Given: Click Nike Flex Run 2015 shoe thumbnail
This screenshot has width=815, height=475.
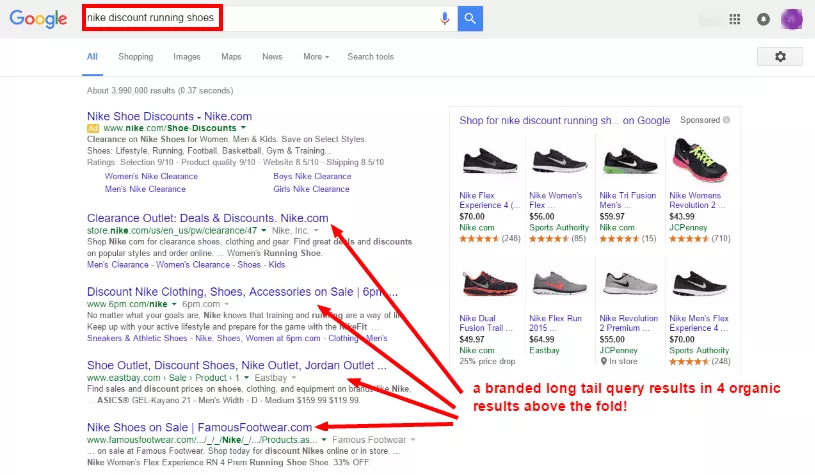Looking at the screenshot, I should tap(559, 283).
